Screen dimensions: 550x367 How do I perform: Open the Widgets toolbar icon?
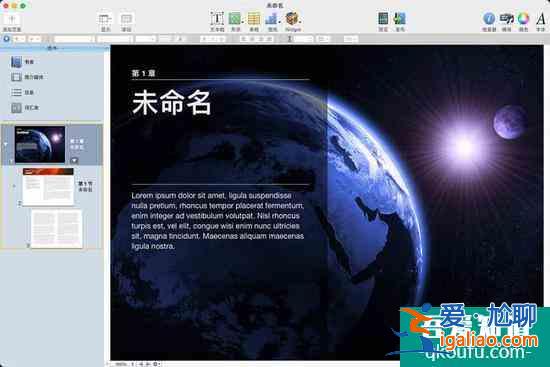click(x=293, y=21)
